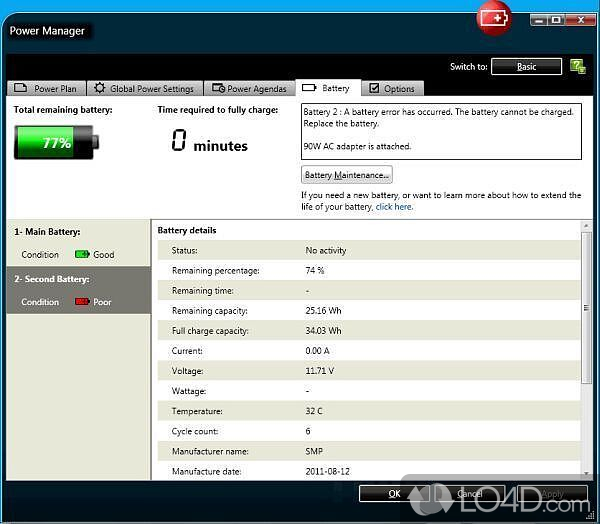600x524 pixels.
Task: Click the 'No activity' status value
Action: pos(326,250)
